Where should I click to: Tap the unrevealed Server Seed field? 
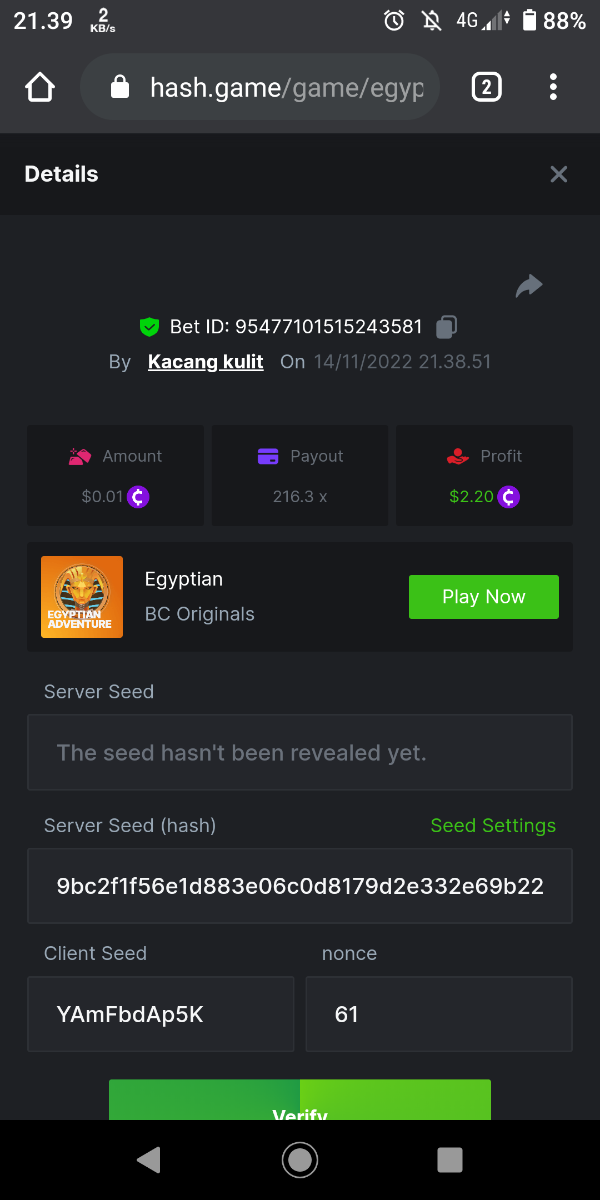click(x=300, y=752)
